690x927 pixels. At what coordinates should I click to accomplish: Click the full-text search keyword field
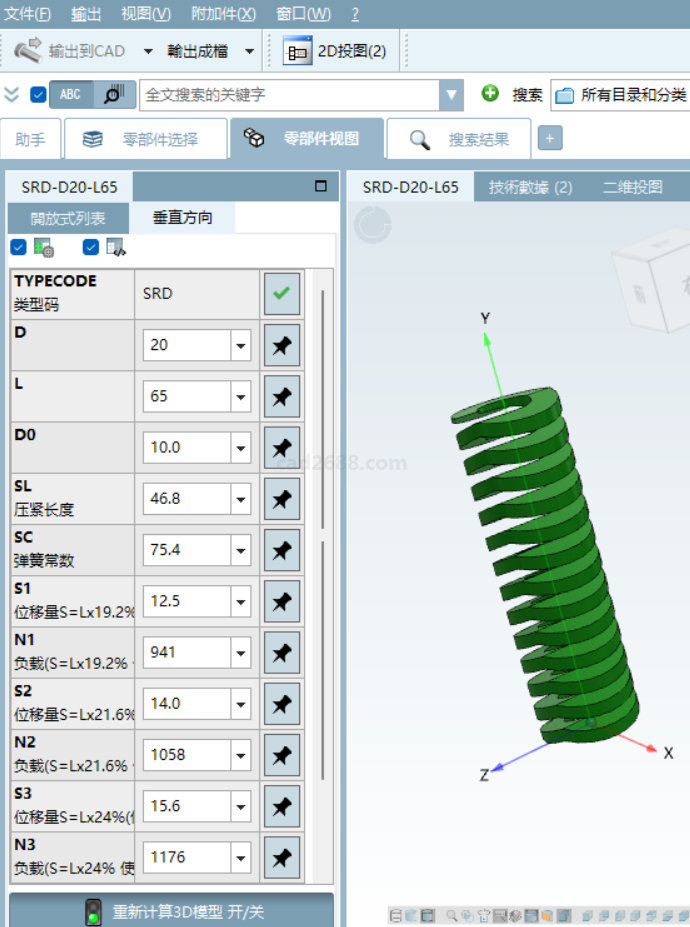point(290,95)
